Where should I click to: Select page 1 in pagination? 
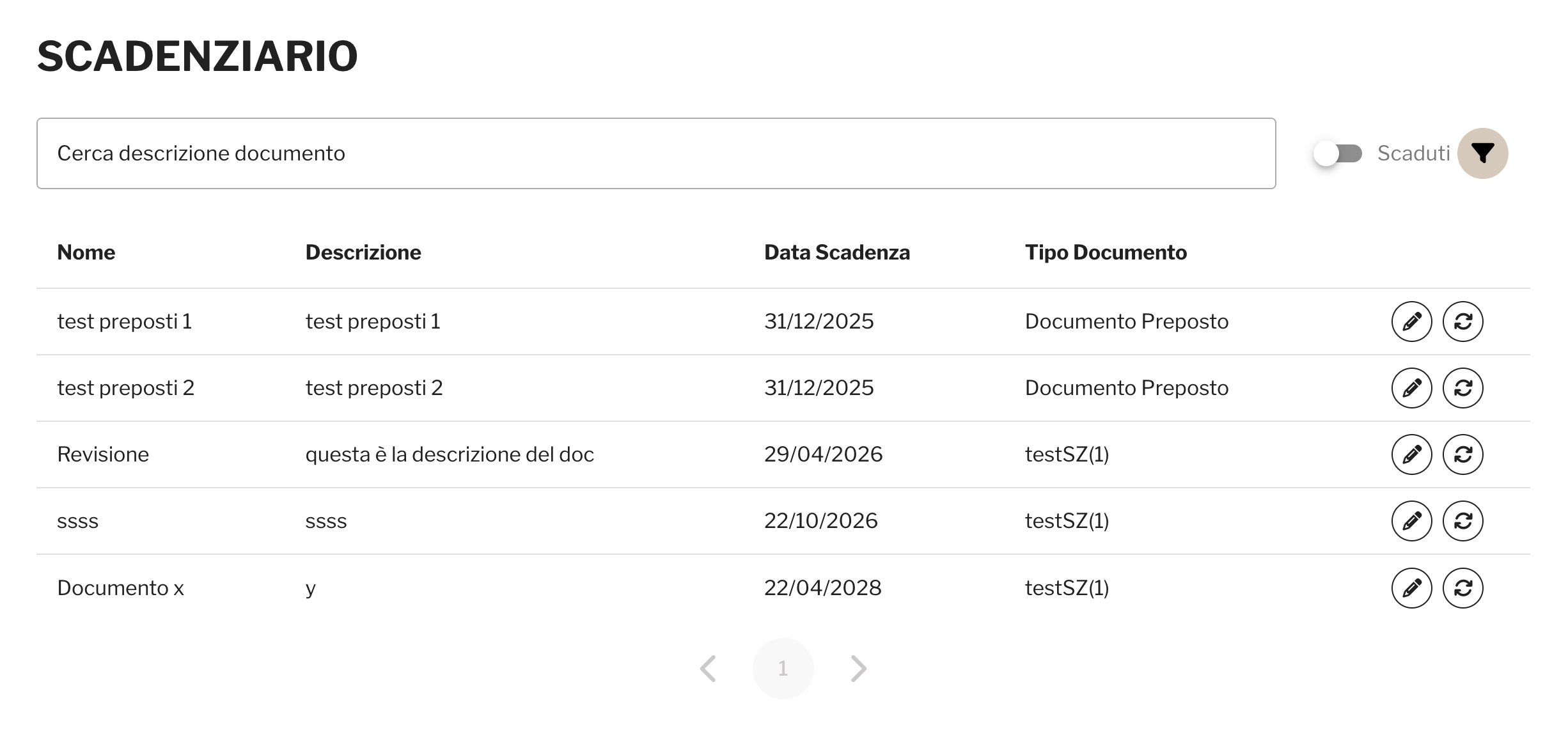[x=783, y=669]
